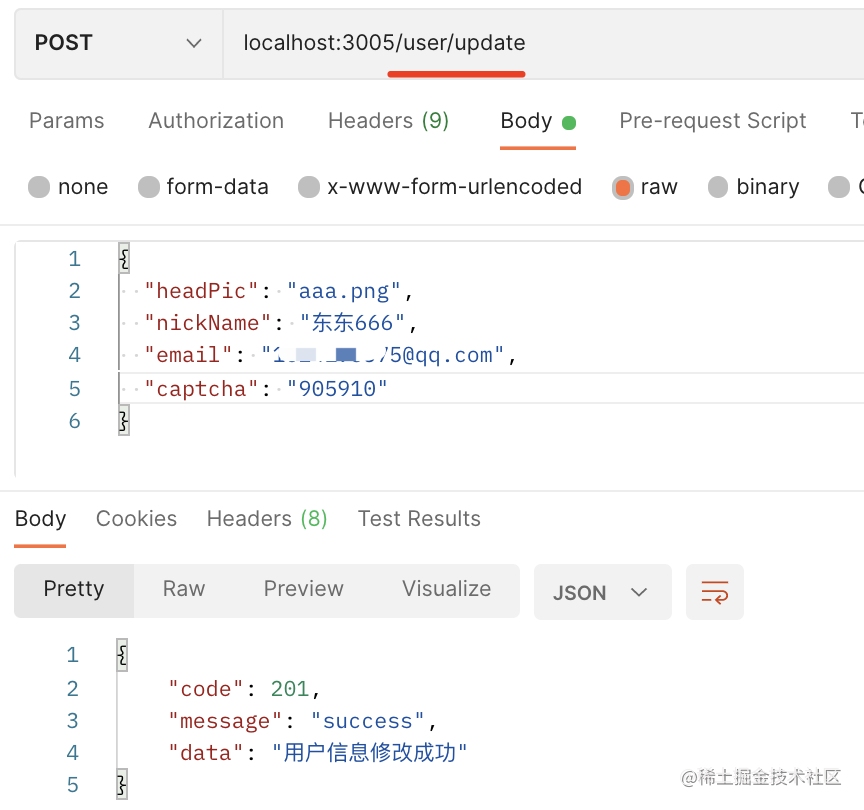View response Headers (8) tab
Viewport: 864px width, 810px height.
(267, 519)
